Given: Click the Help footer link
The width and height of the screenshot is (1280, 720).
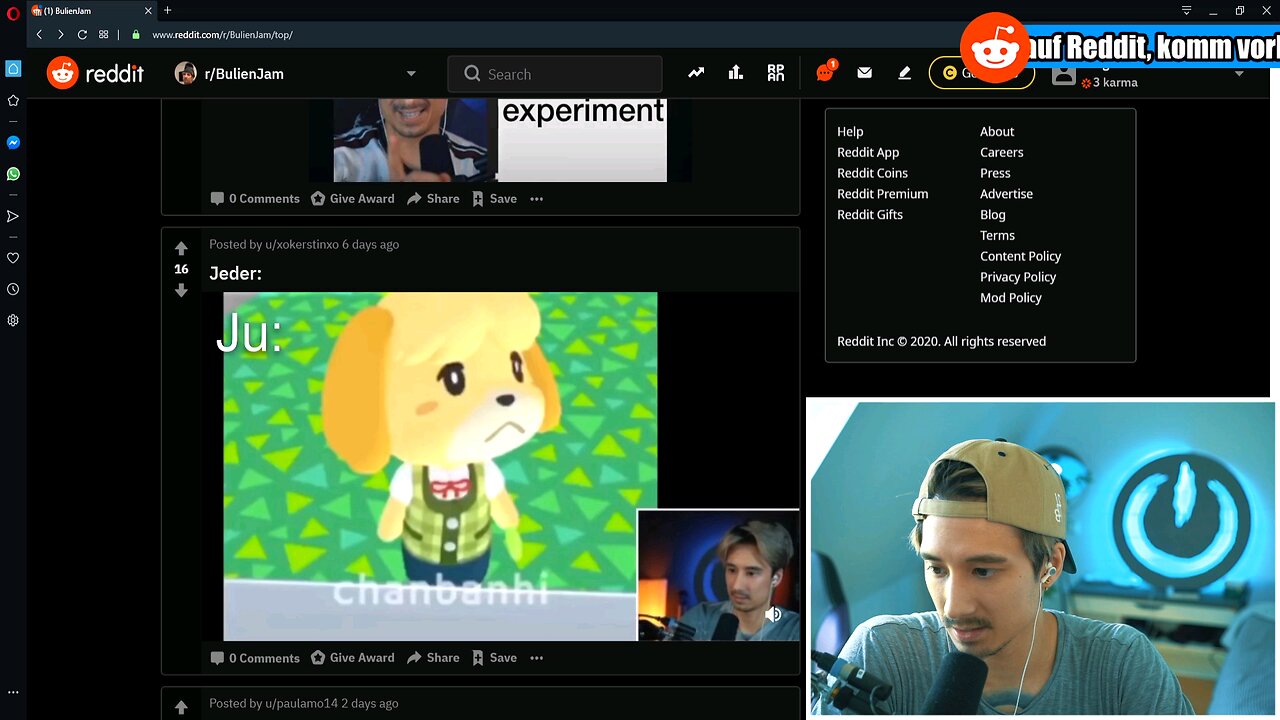Looking at the screenshot, I should pos(850,131).
